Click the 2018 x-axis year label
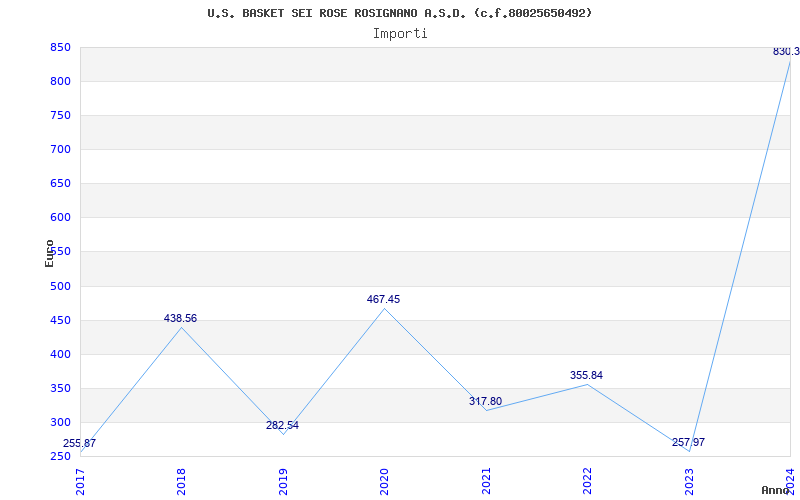This screenshot has height=500, width=800. coord(182,482)
